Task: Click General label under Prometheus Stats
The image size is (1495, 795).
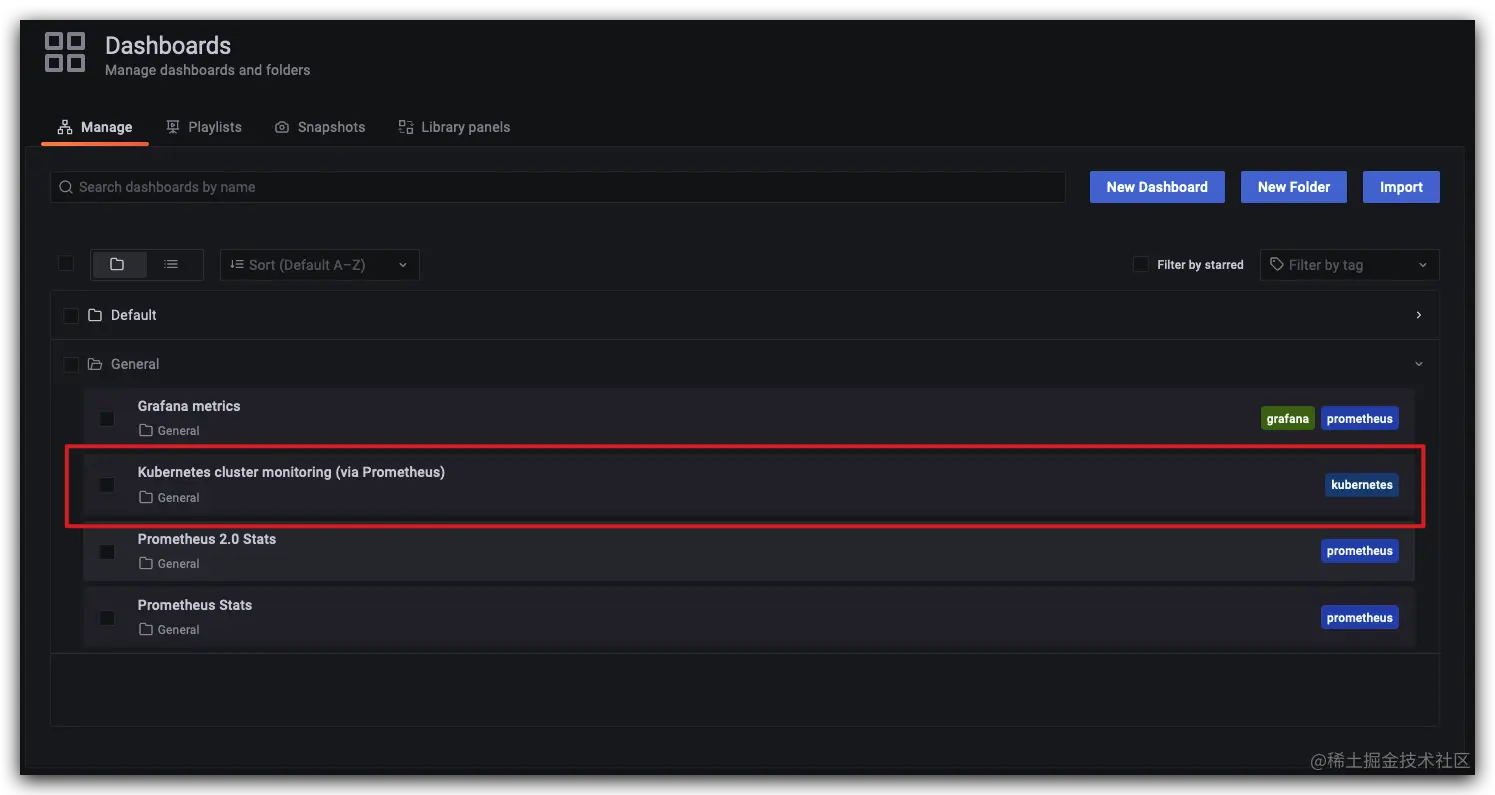Action: tap(179, 630)
